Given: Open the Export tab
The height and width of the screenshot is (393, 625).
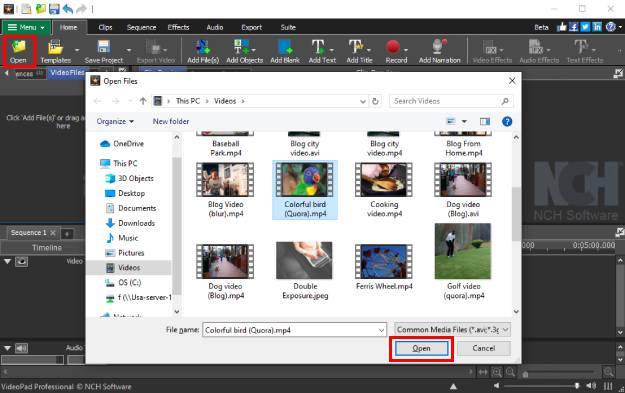Looking at the screenshot, I should [x=252, y=27].
